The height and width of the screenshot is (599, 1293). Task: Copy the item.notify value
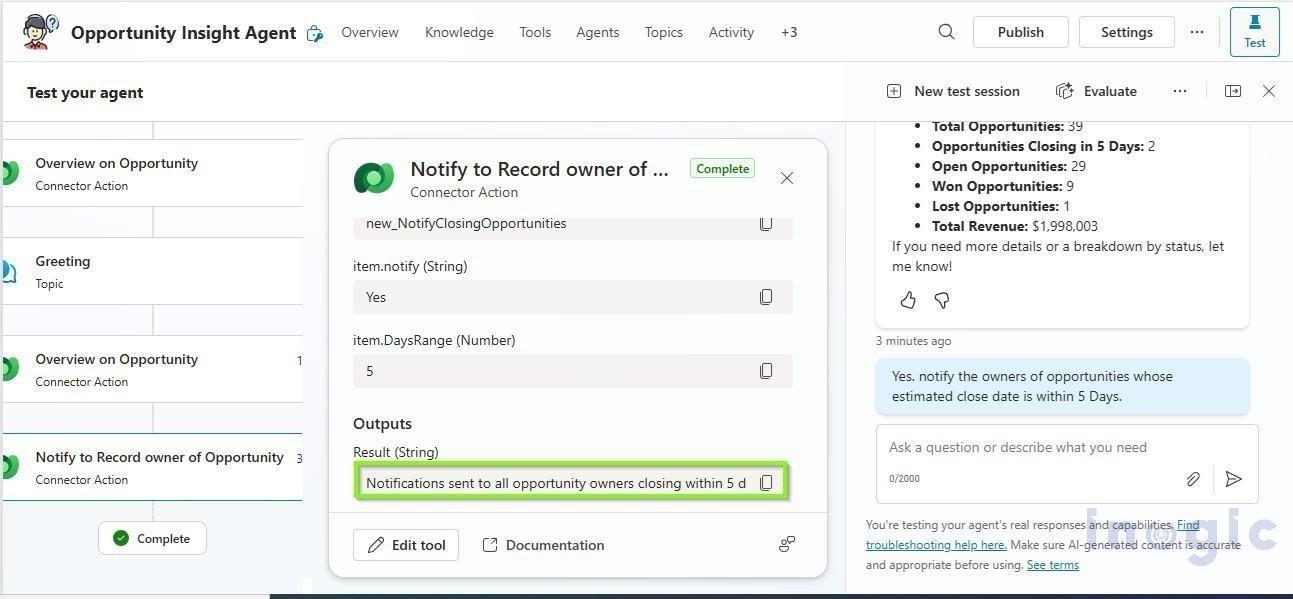coord(766,296)
